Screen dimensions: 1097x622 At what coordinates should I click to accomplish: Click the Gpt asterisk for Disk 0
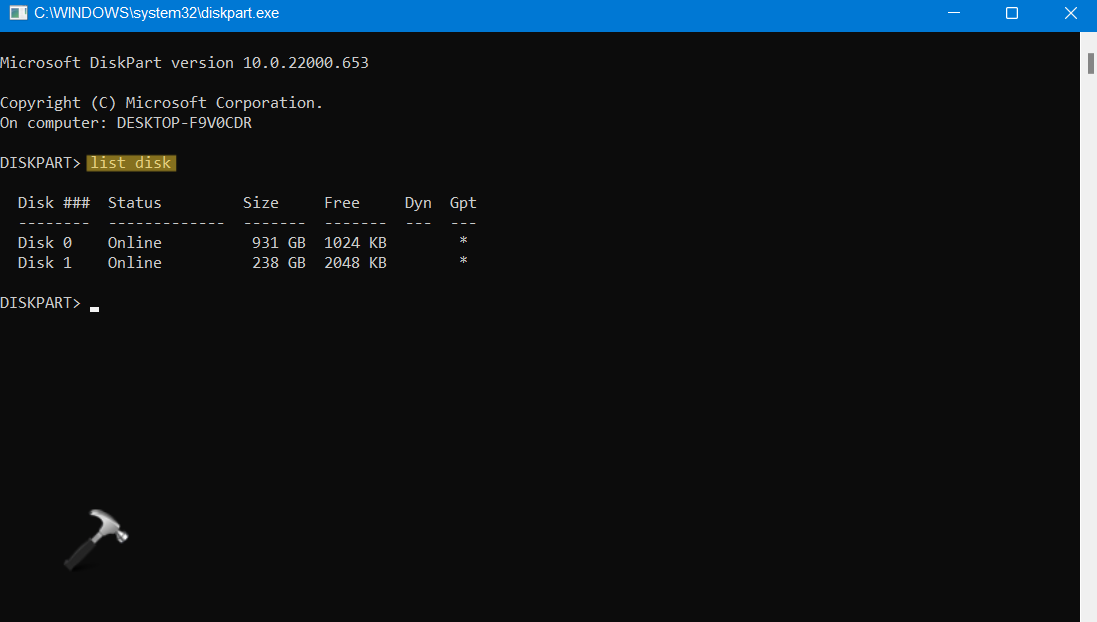(x=463, y=241)
